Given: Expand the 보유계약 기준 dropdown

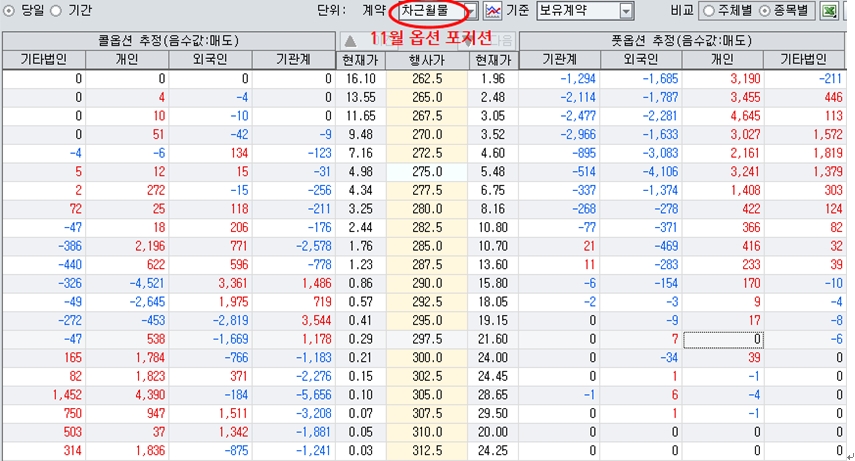Looking at the screenshot, I should (626, 11).
